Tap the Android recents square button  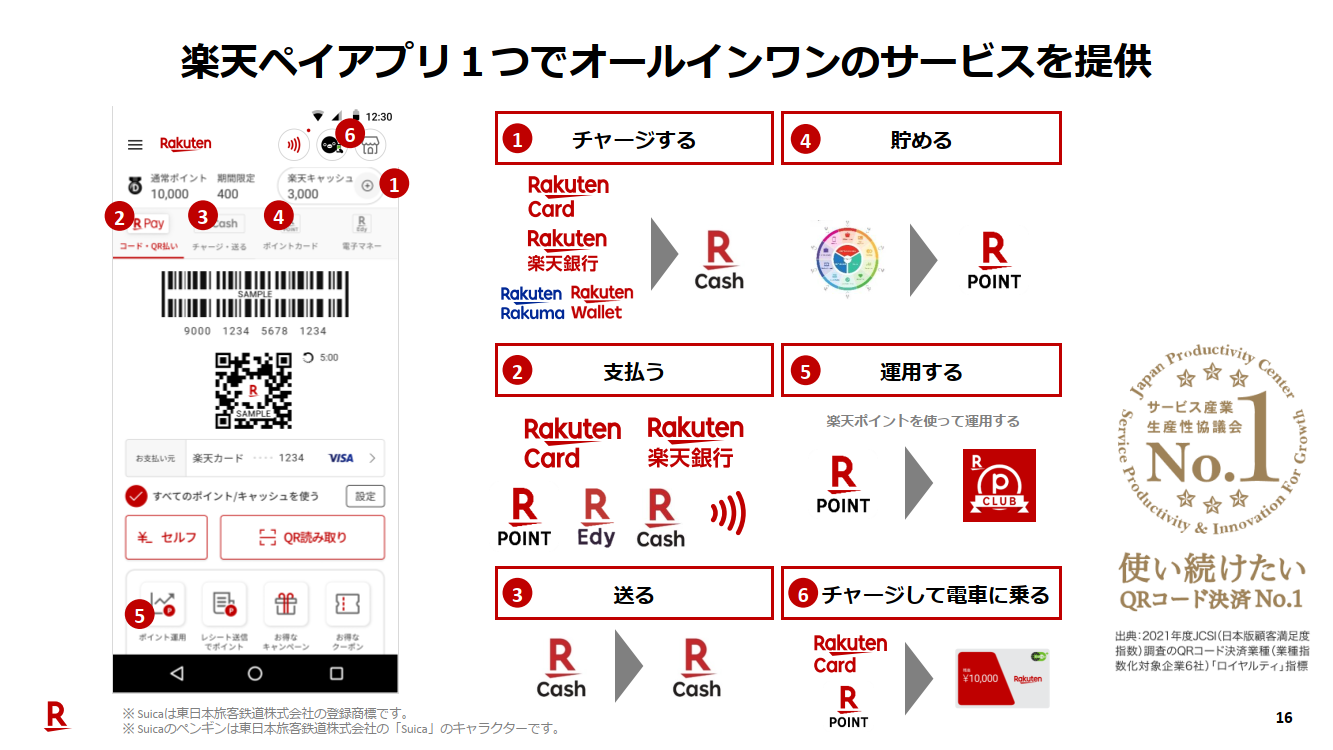click(336, 674)
